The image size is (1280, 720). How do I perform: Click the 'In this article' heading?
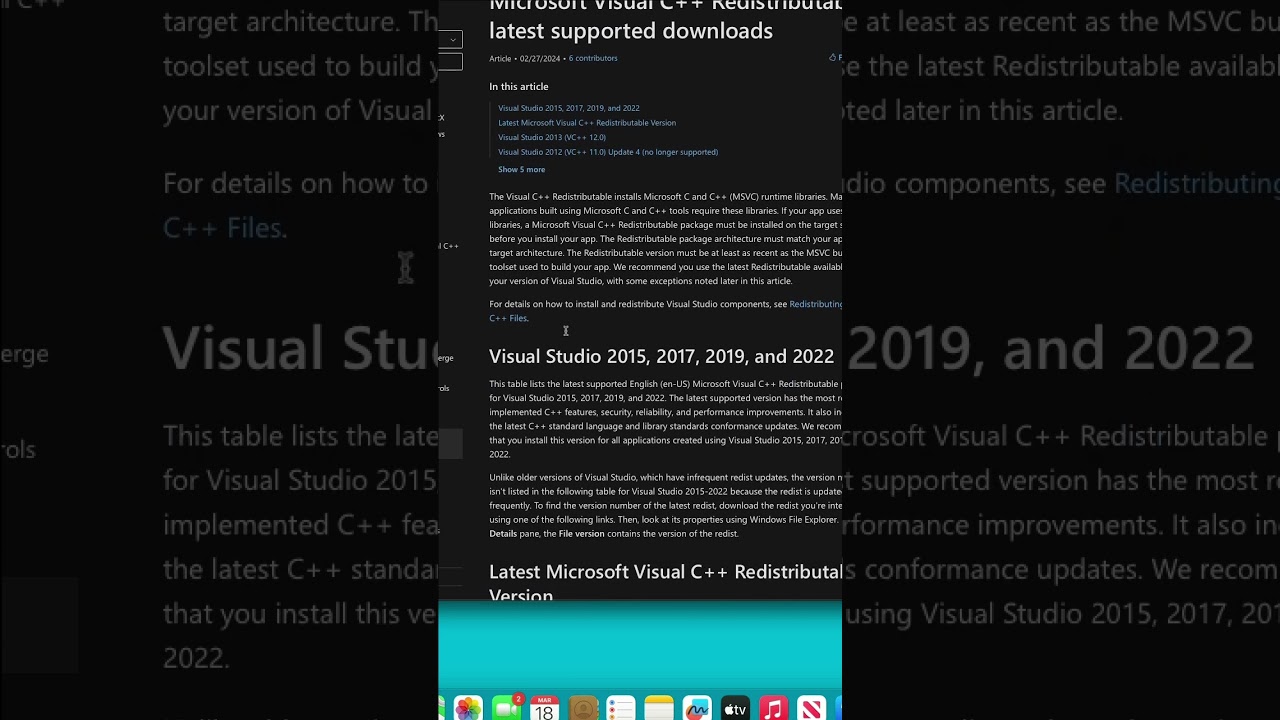click(x=519, y=87)
